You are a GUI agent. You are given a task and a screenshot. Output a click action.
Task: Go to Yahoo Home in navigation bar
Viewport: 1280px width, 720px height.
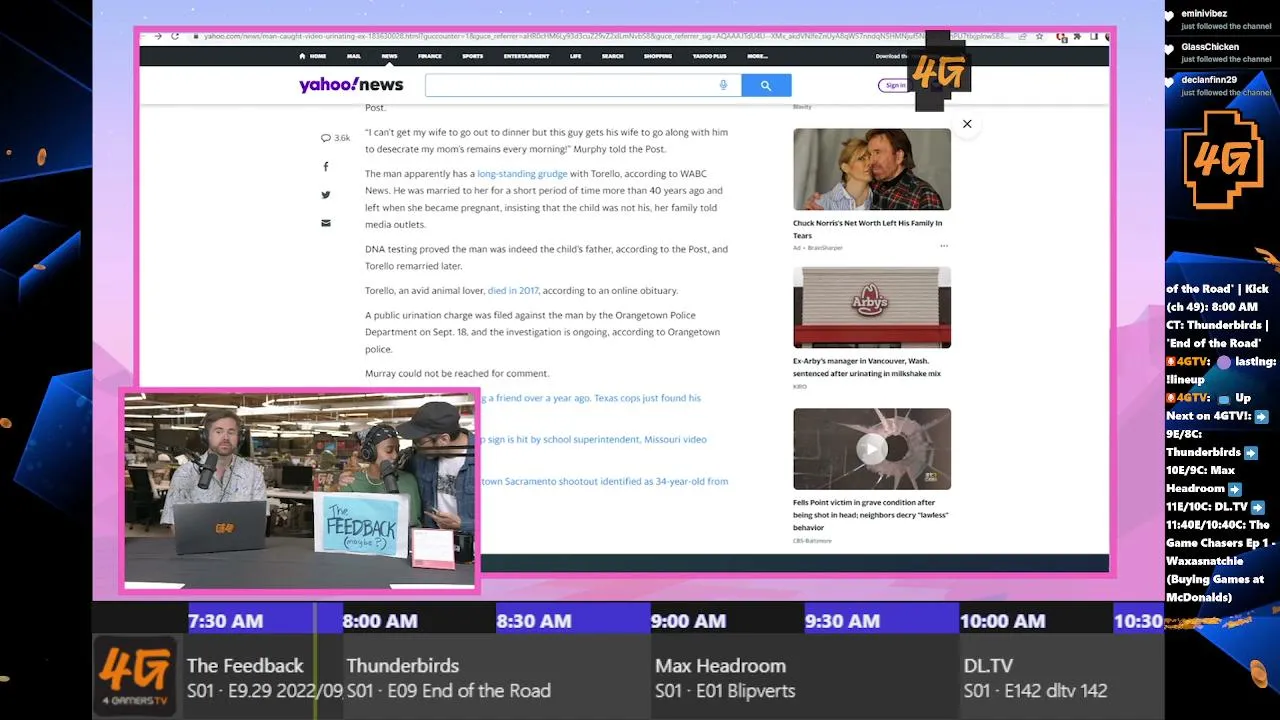(312, 56)
